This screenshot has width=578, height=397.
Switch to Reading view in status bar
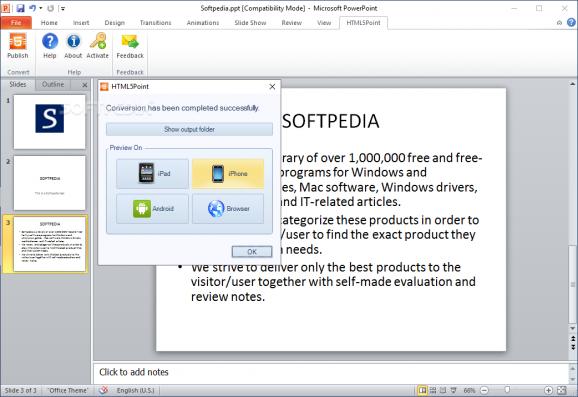[443, 390]
